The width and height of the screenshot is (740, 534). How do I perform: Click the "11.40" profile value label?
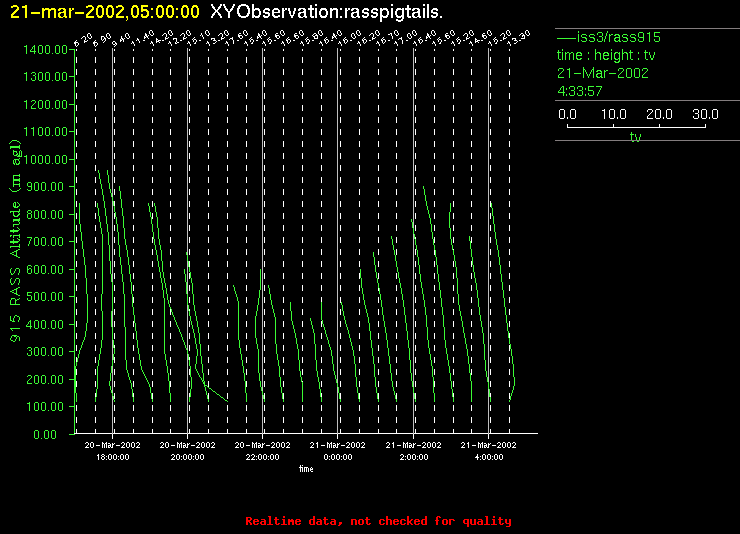tap(143, 38)
